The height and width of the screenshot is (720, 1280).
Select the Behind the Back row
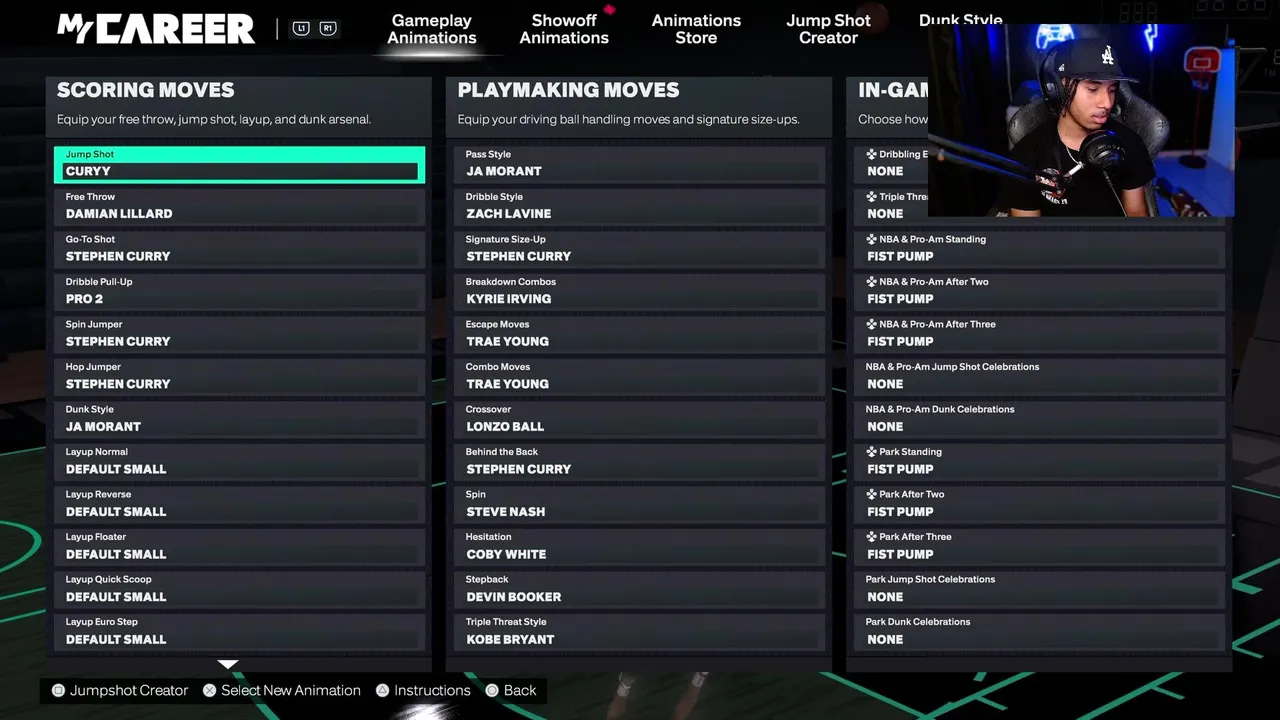[639, 462]
